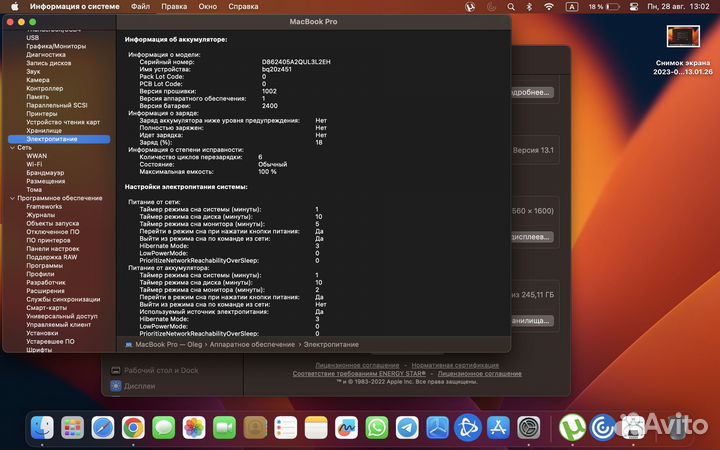
Task: Click the Информация об аккумуляторе heading
Action: pyautogui.click(x=176, y=39)
